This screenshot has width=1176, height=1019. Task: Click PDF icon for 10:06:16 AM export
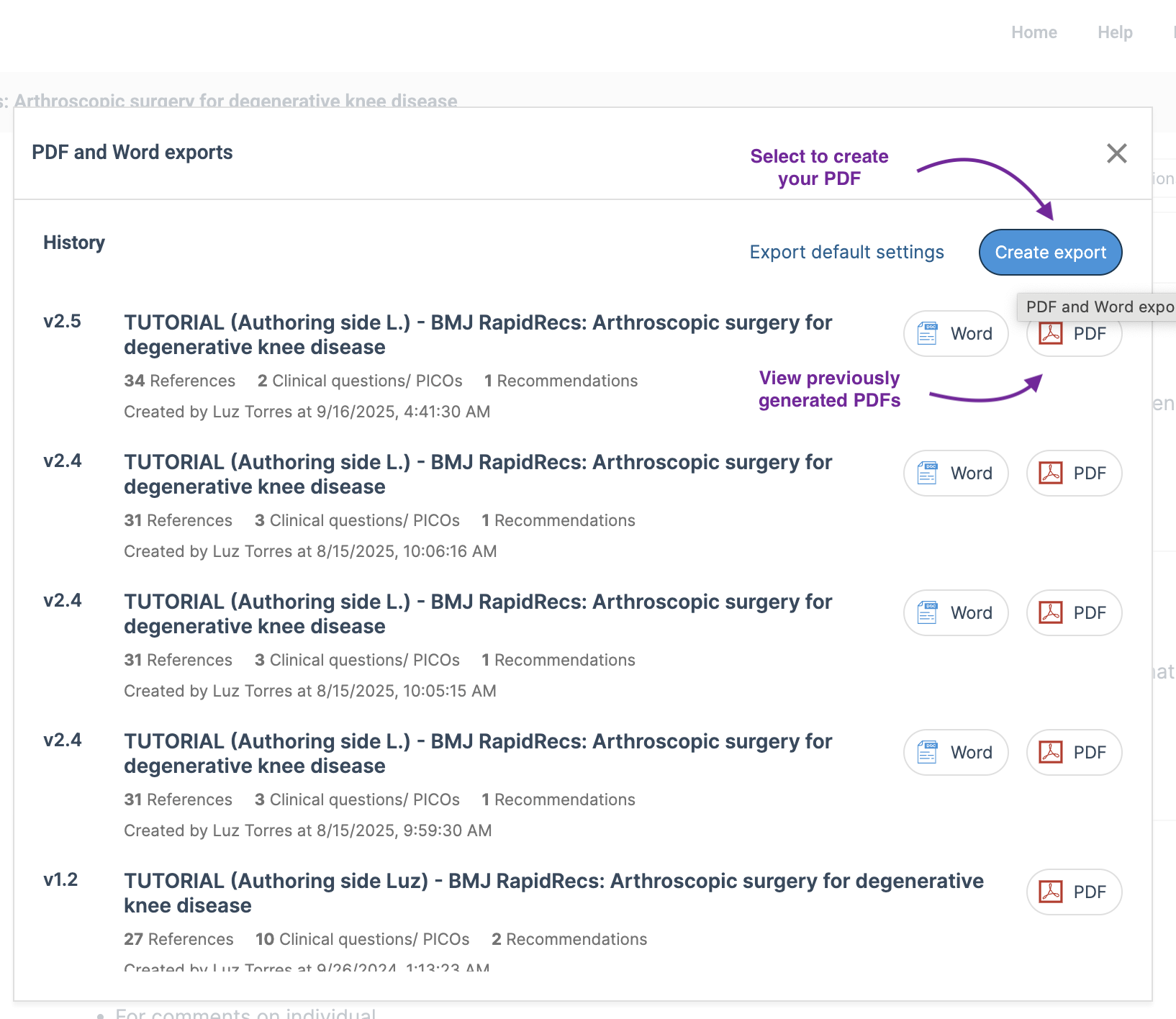pos(1051,474)
